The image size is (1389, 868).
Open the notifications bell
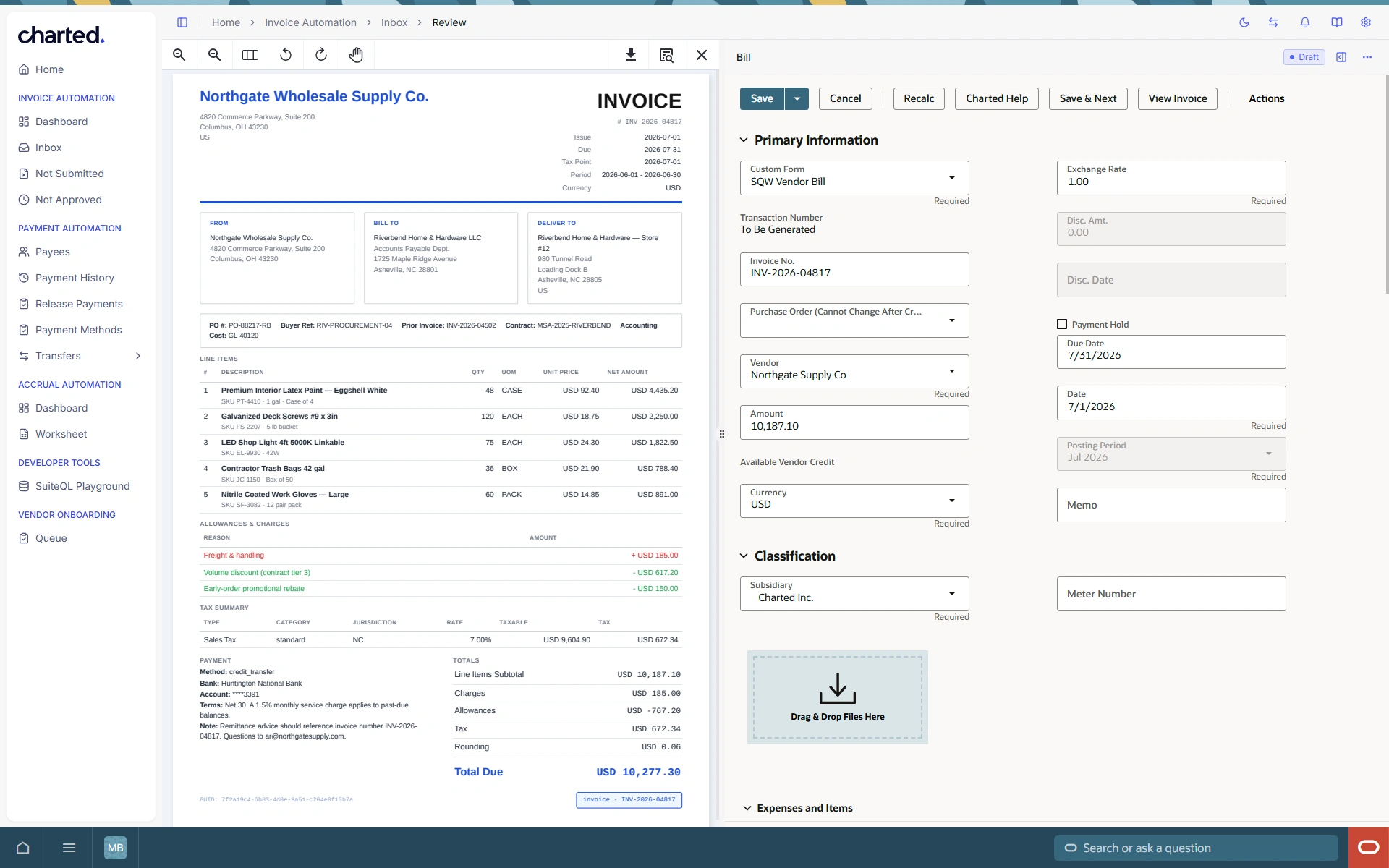pos(1305,22)
